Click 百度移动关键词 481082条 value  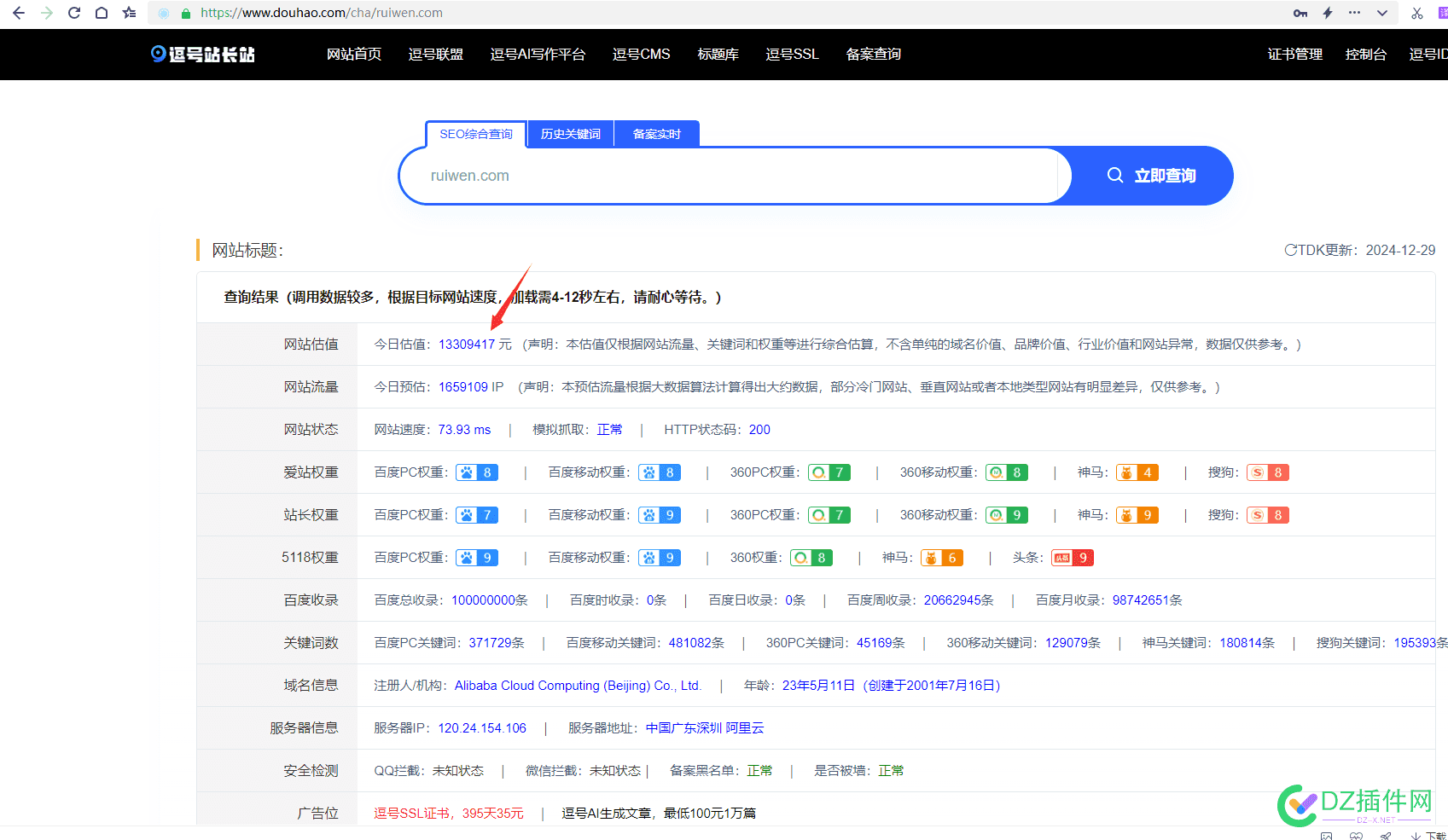pyautogui.click(x=696, y=643)
